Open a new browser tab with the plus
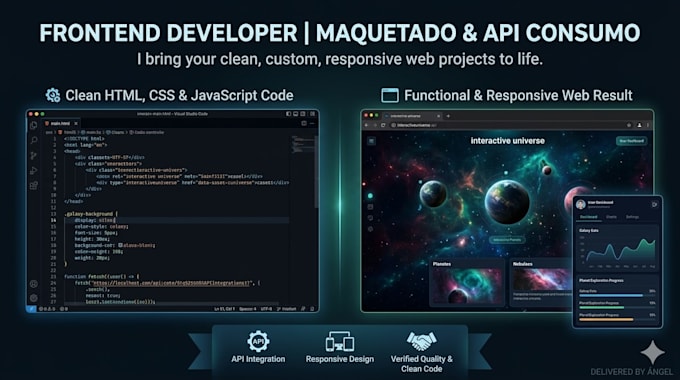 tap(448, 116)
